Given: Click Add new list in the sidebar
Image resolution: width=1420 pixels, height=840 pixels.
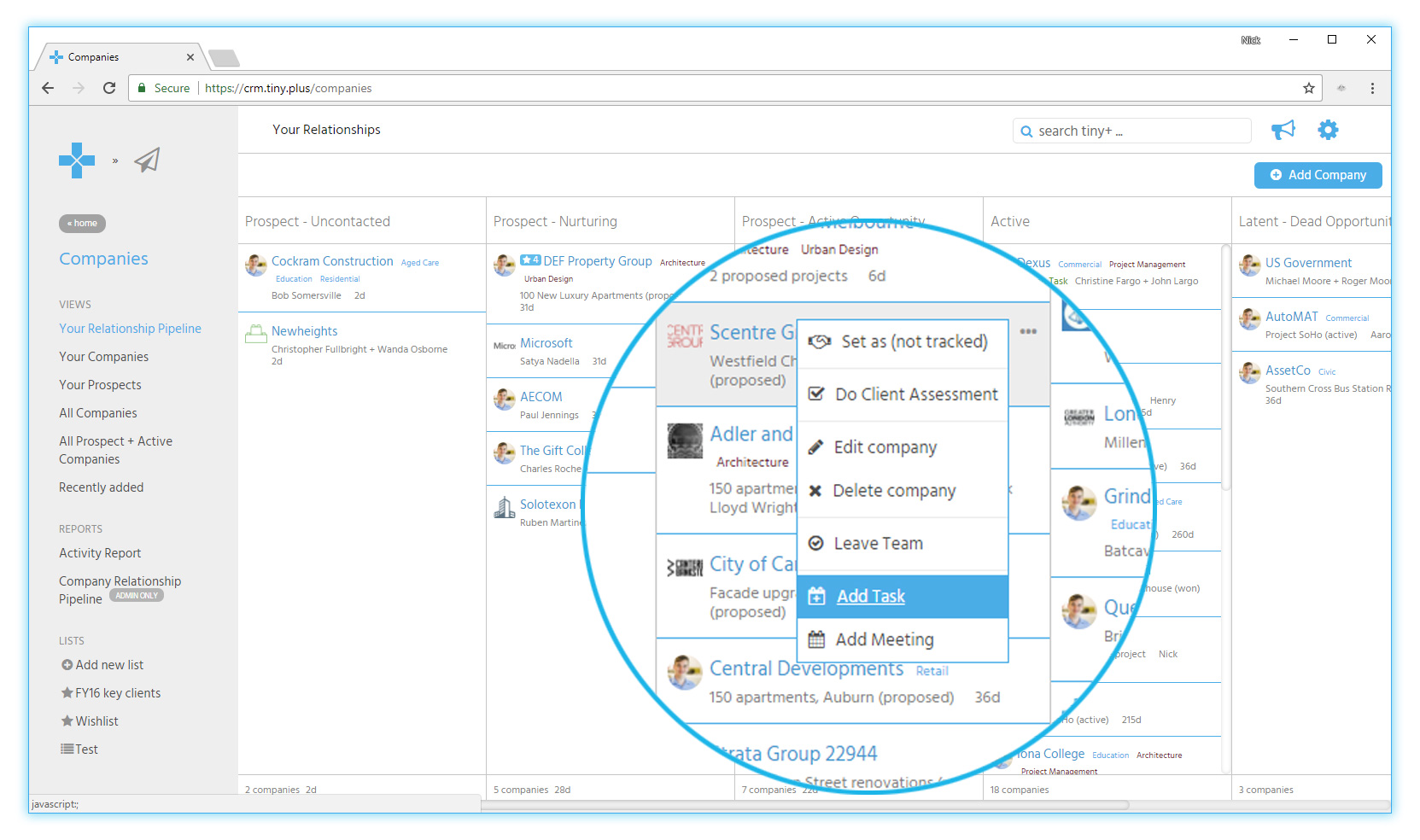Looking at the screenshot, I should pyautogui.click(x=102, y=665).
